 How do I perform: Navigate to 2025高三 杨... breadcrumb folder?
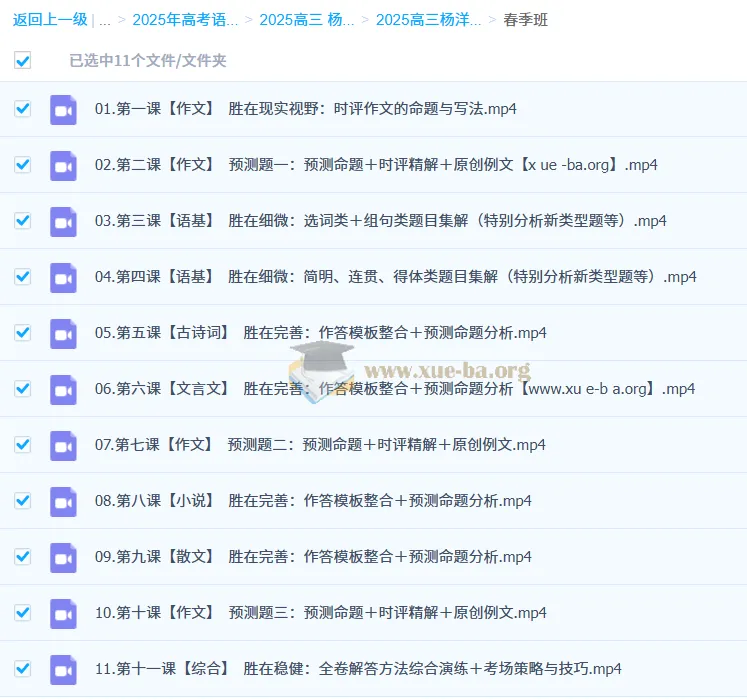[306, 20]
